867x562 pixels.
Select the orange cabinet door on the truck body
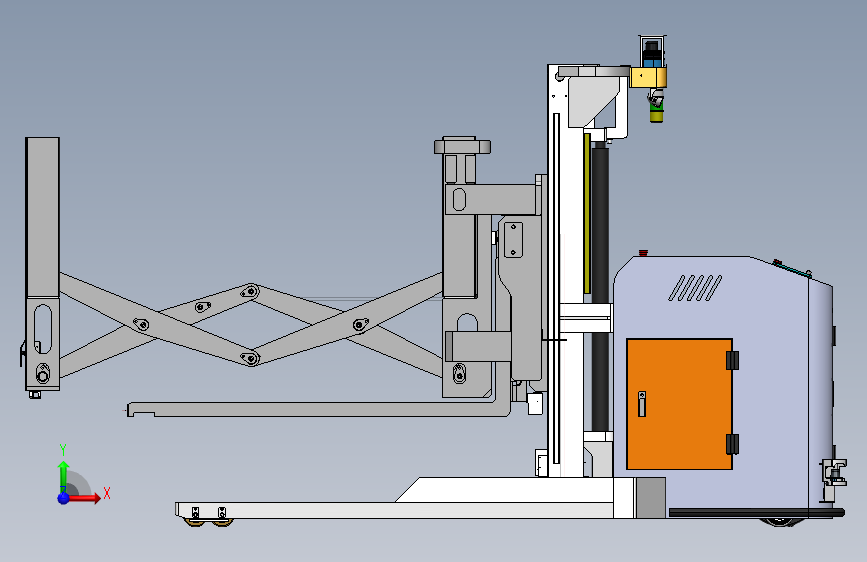tap(679, 404)
